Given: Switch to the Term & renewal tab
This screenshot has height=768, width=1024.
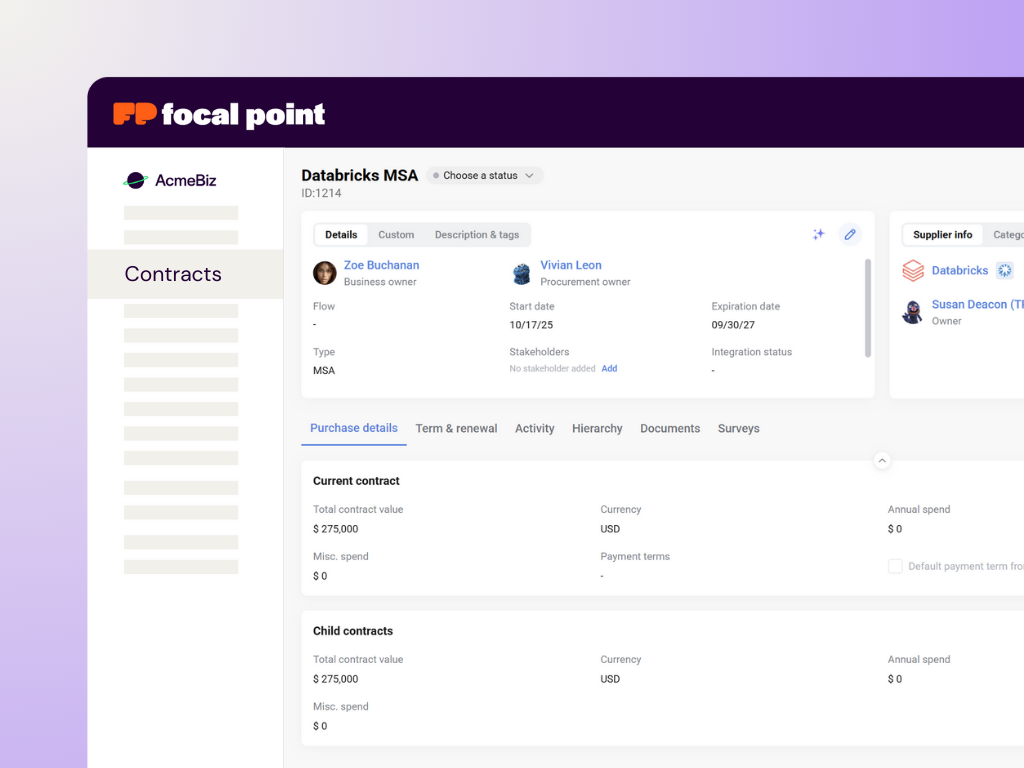Looking at the screenshot, I should coord(456,429).
